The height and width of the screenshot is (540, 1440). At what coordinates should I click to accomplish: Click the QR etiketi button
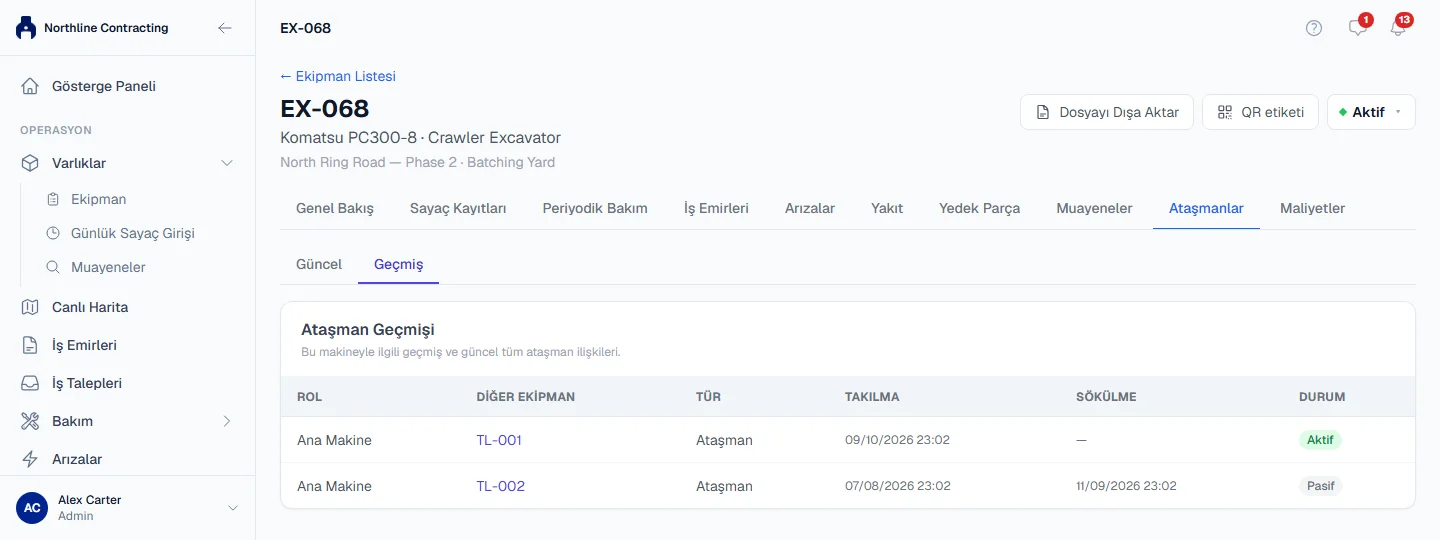coord(1260,112)
